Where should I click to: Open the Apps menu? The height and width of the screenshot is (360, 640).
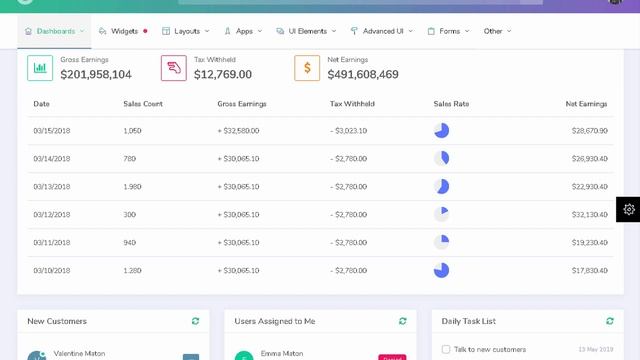click(243, 31)
